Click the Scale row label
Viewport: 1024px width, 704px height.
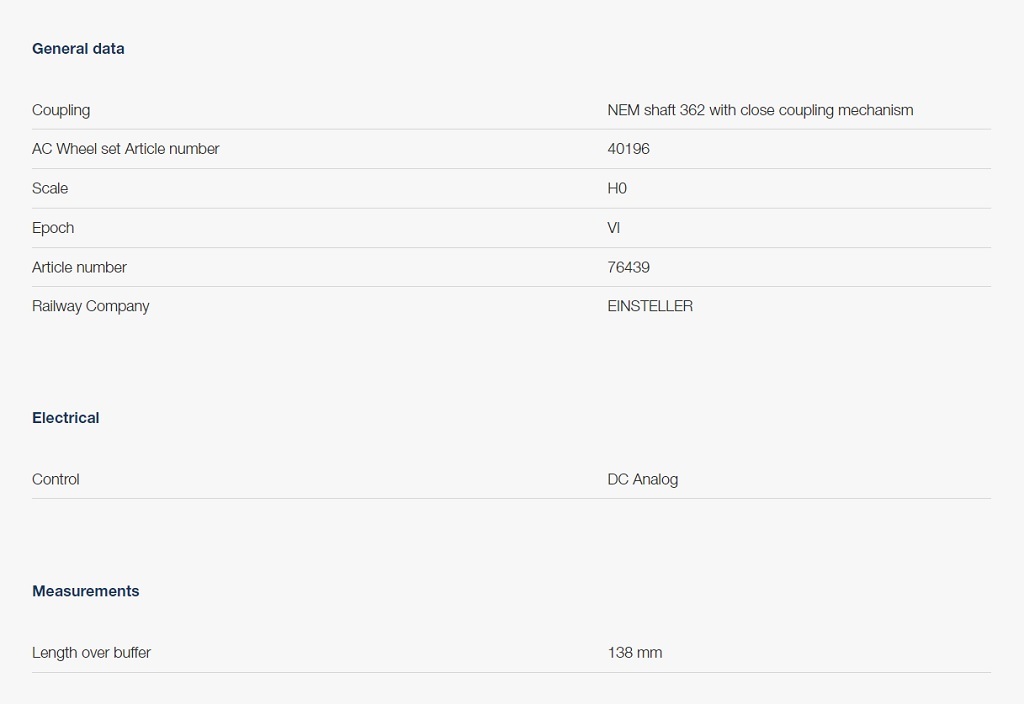pos(50,188)
